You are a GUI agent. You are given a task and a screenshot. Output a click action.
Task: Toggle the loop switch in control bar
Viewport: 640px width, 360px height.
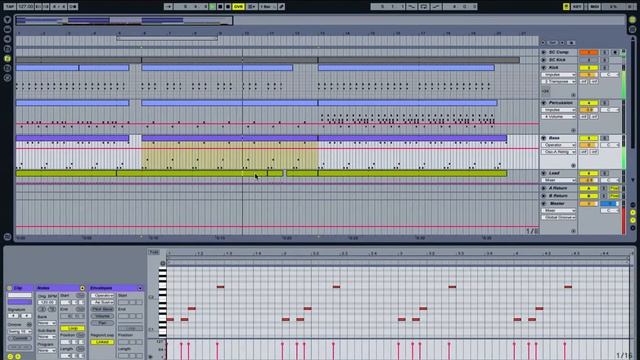pyautogui.click(x=424, y=7)
